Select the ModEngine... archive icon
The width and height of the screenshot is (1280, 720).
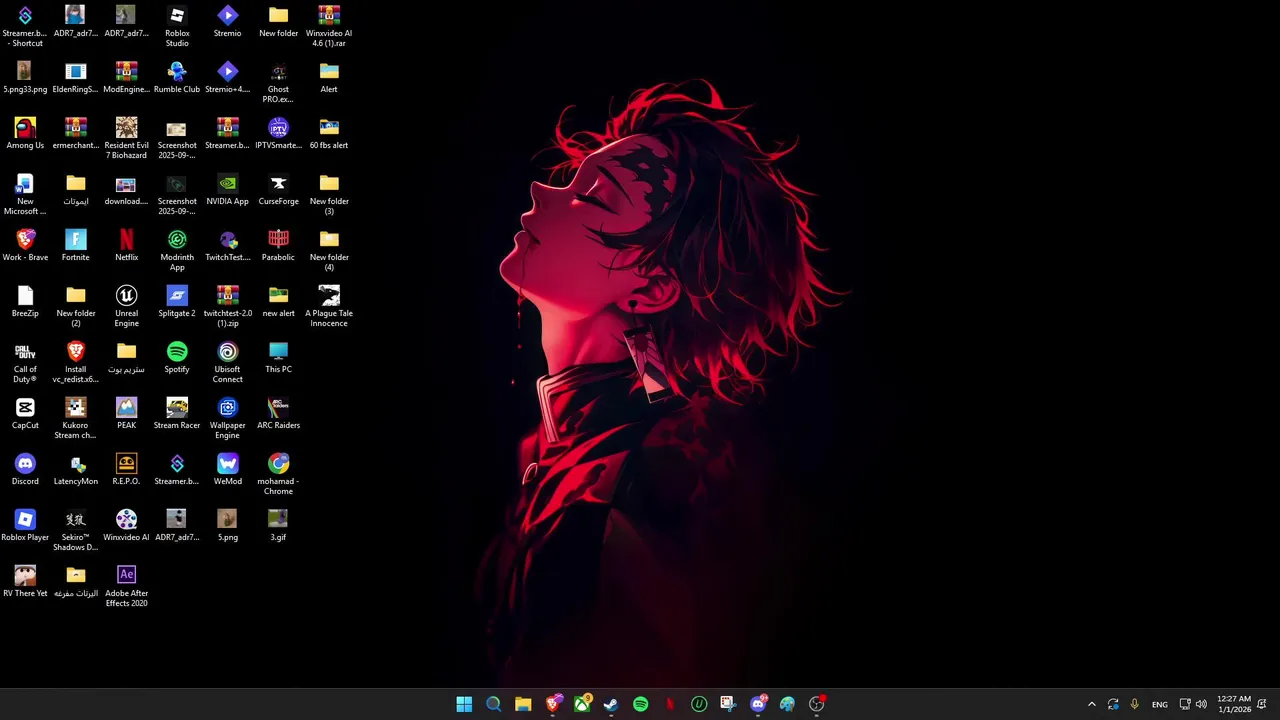126,77
